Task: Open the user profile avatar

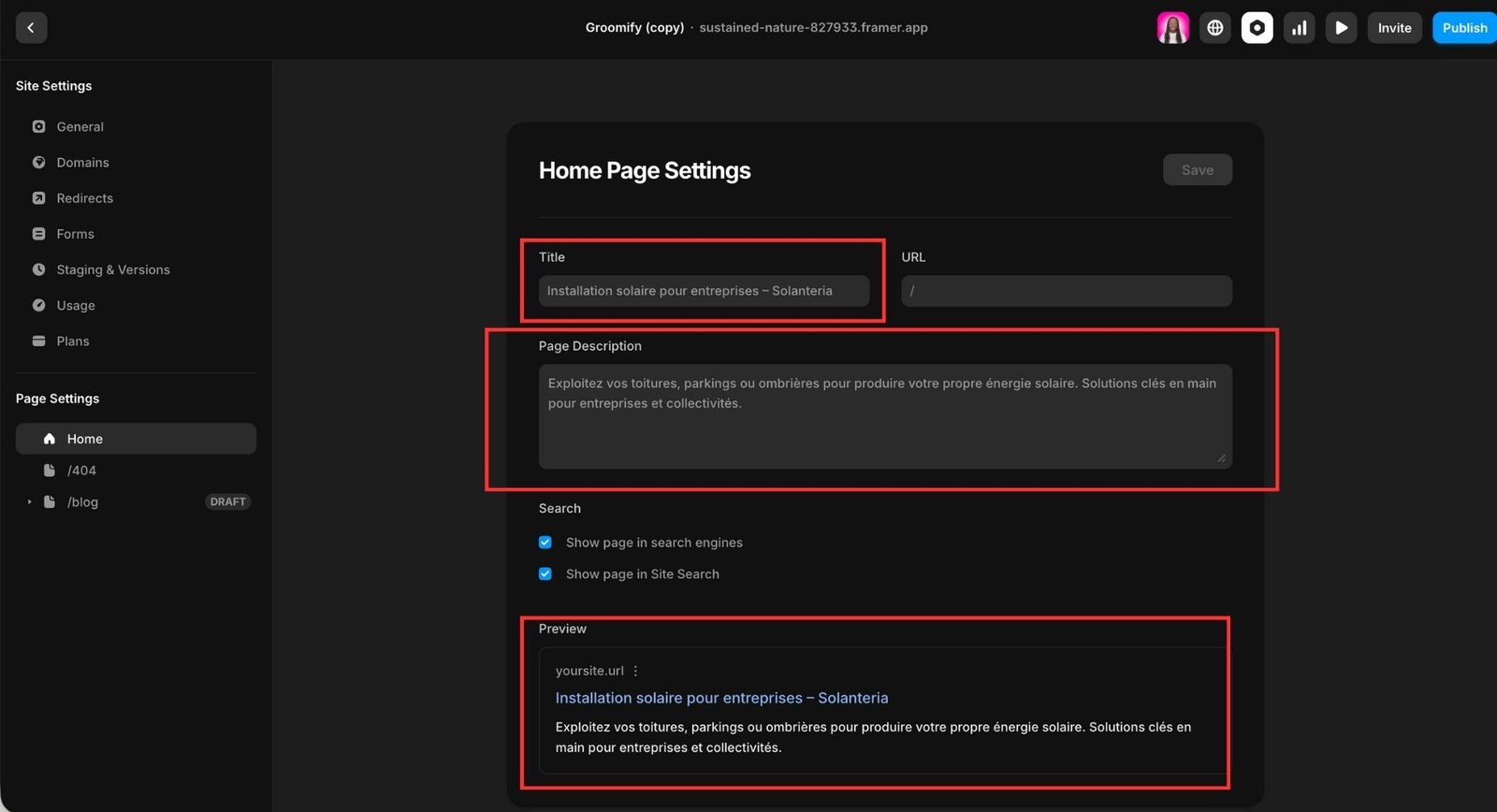Action: (x=1172, y=28)
